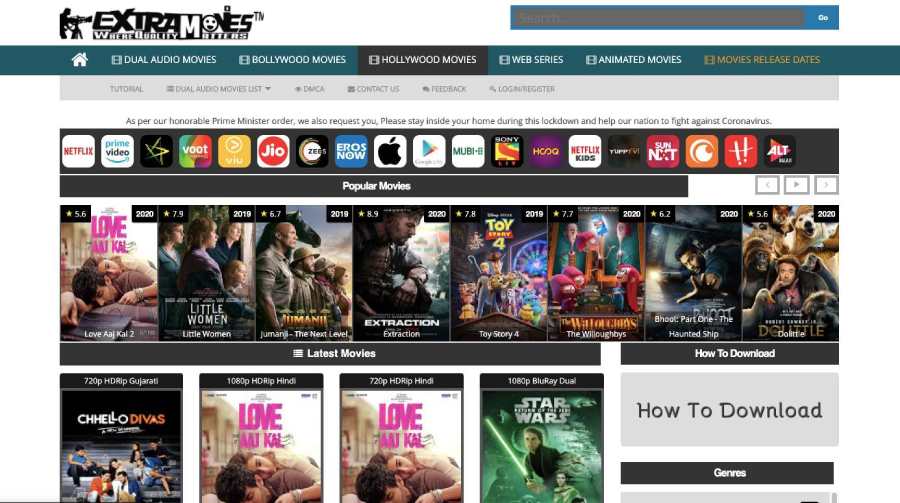900x503 pixels.
Task: Open the Eros Now icon
Action: [x=351, y=152]
